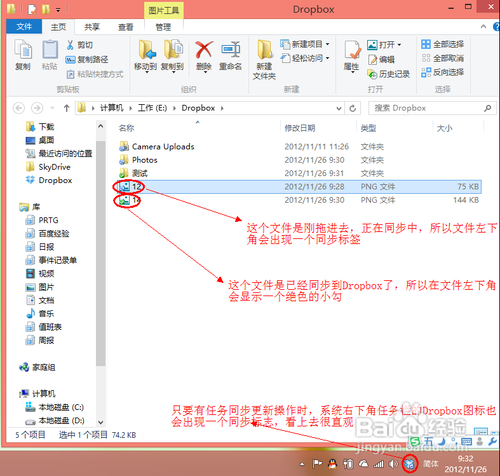Select the Photos folder

pos(138,160)
